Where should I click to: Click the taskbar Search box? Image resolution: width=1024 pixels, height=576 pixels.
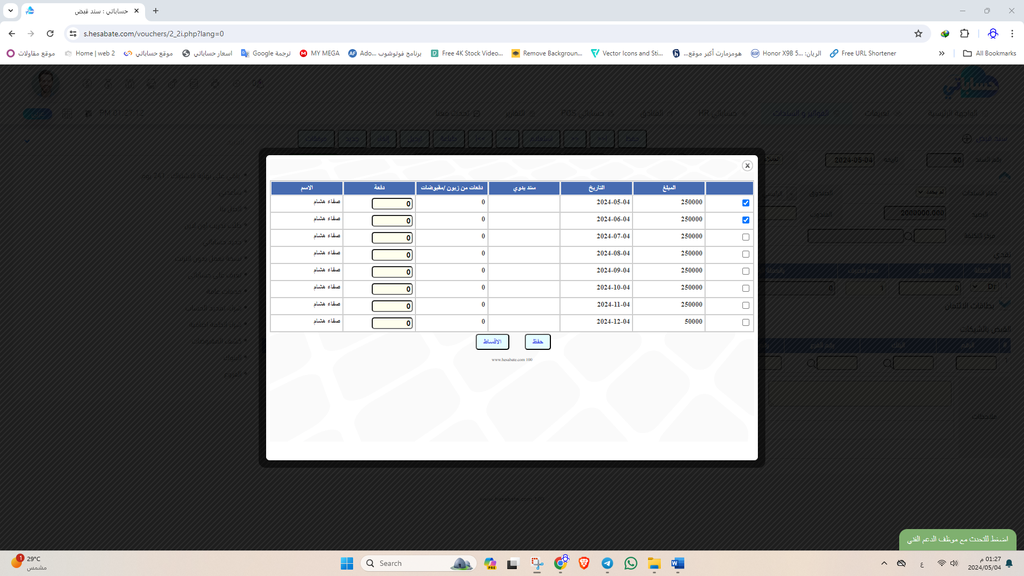click(418, 563)
